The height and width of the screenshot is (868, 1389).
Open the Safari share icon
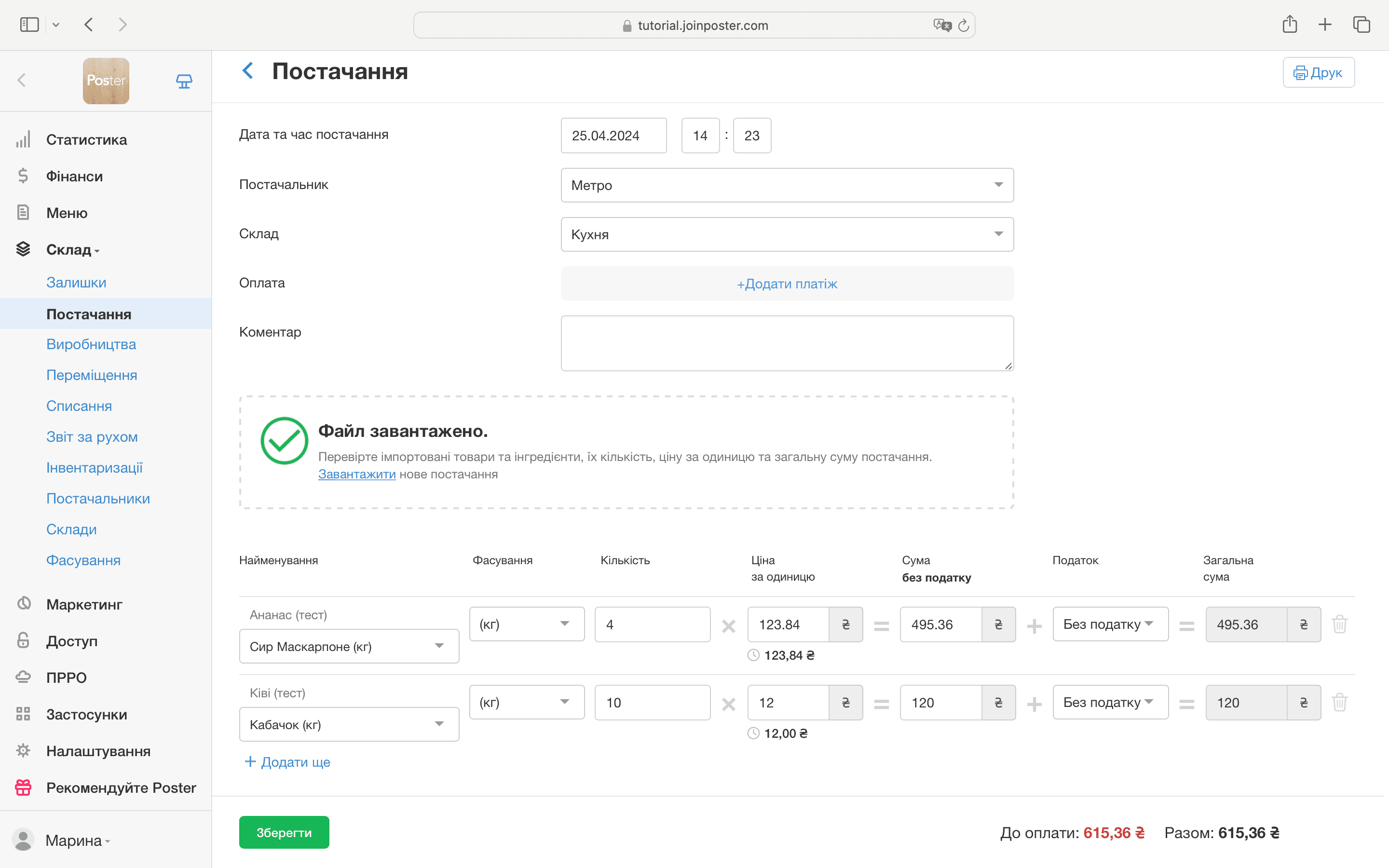click(x=1290, y=24)
